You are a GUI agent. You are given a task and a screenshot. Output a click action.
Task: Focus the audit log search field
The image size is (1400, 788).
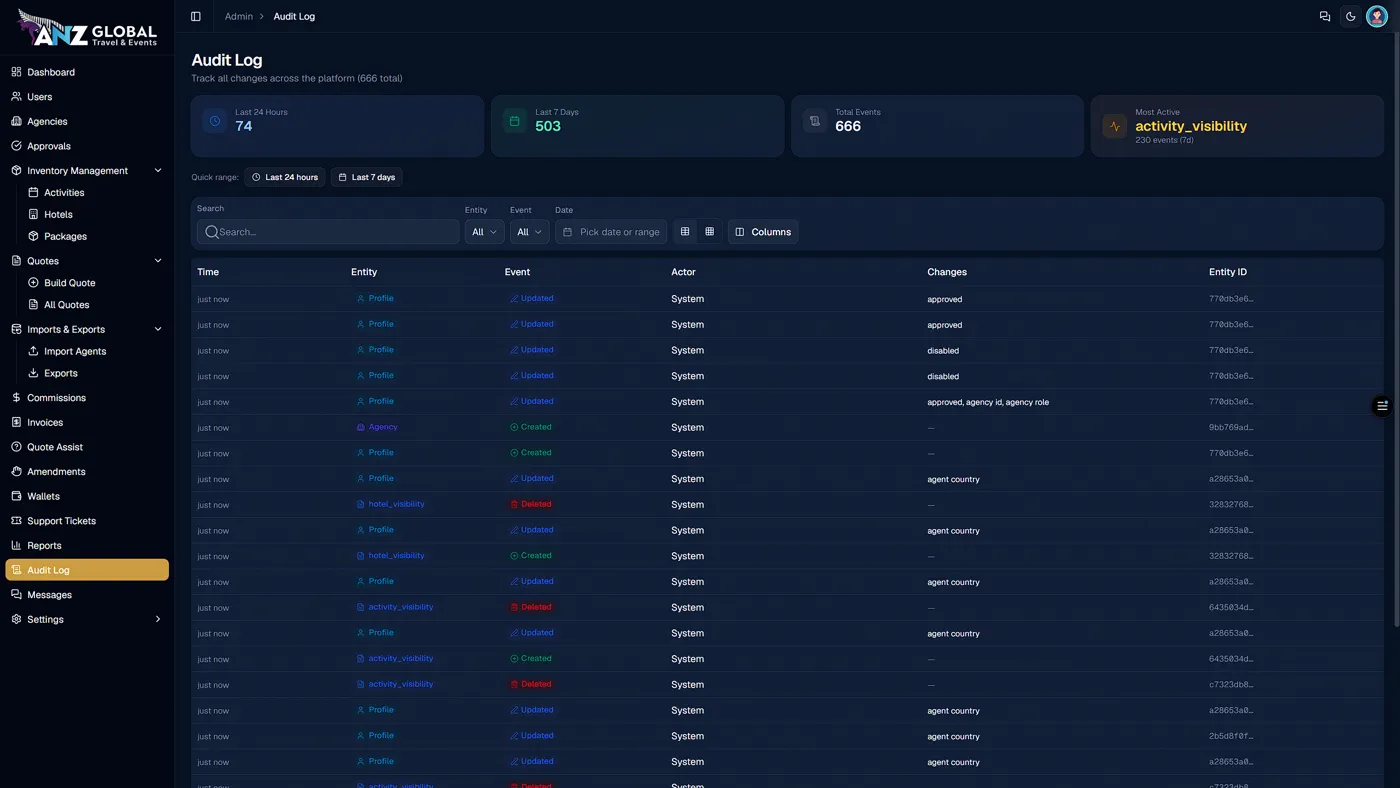328,232
